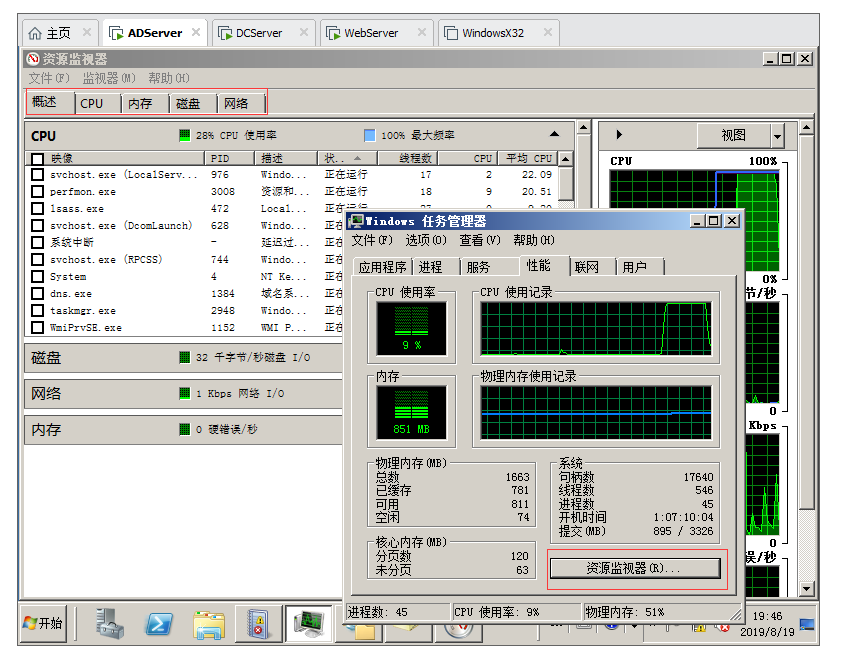Click the home icon on 主页 tab
This screenshot has width=853, height=665.
[35, 33]
